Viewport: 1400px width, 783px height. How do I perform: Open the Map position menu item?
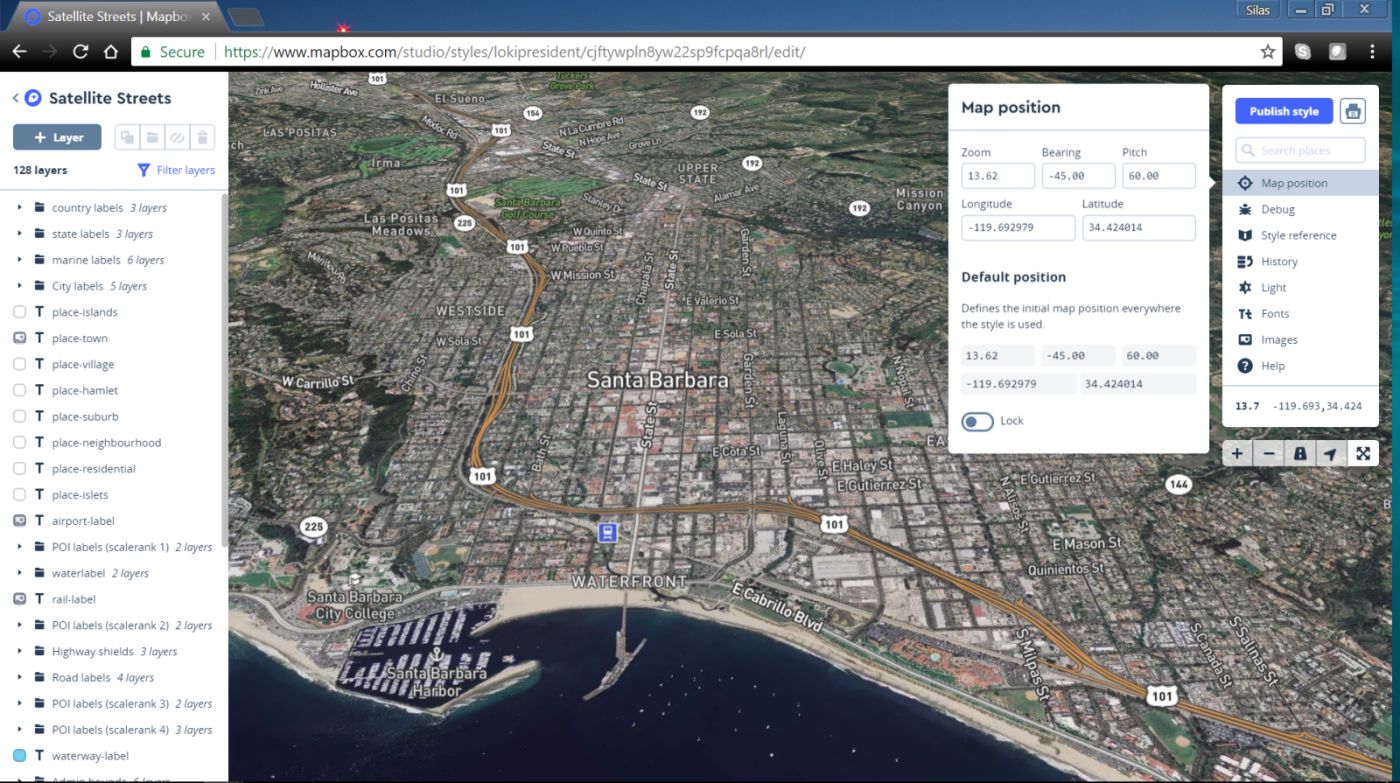(x=1300, y=183)
